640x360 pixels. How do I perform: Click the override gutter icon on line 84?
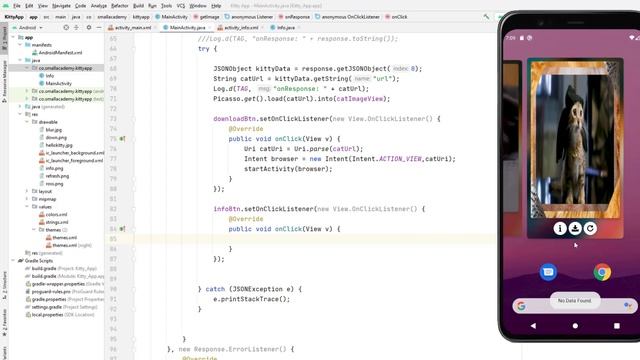[122, 229]
